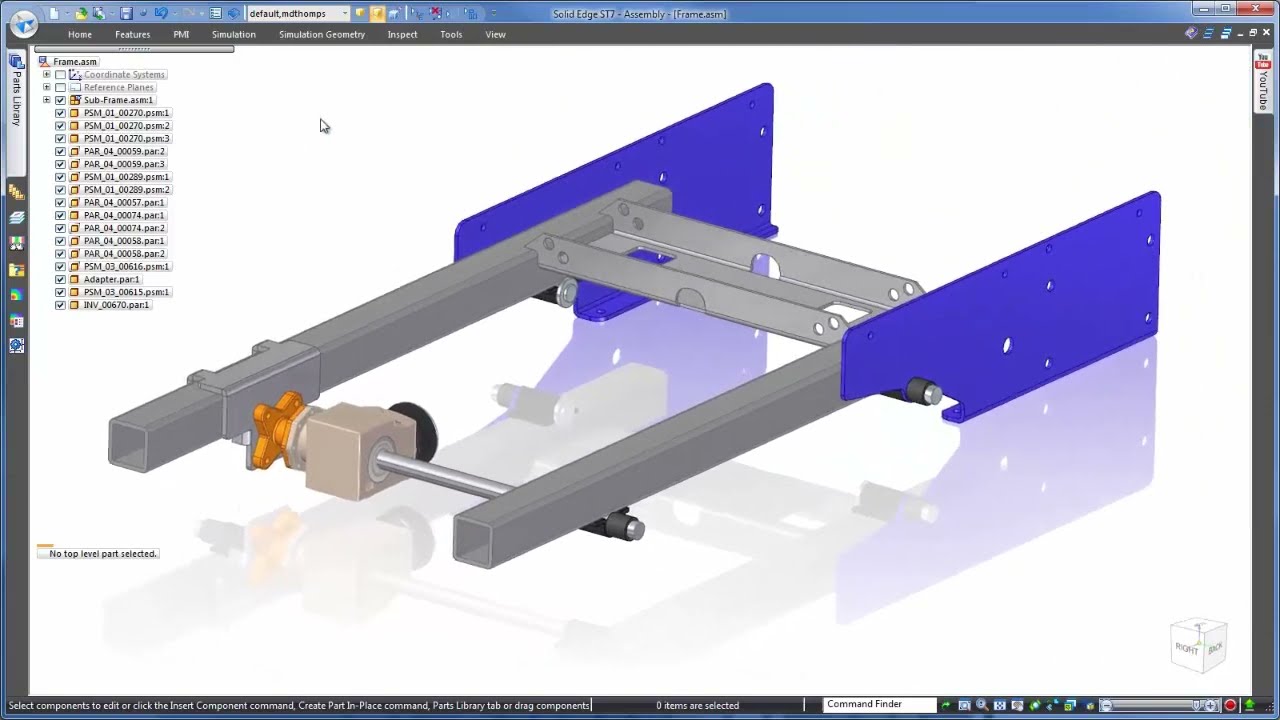The height and width of the screenshot is (720, 1280).
Task: Select PSM_03_00615.psm:1 in tree
Action: [x=127, y=292]
